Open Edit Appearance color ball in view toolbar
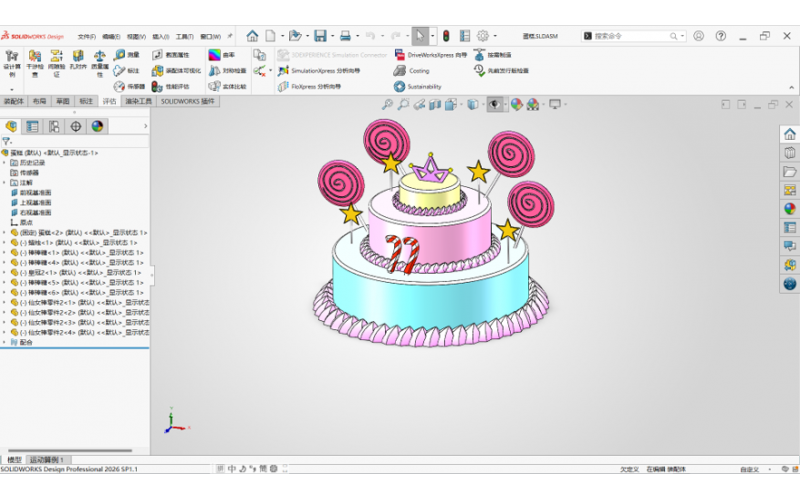 [x=517, y=105]
